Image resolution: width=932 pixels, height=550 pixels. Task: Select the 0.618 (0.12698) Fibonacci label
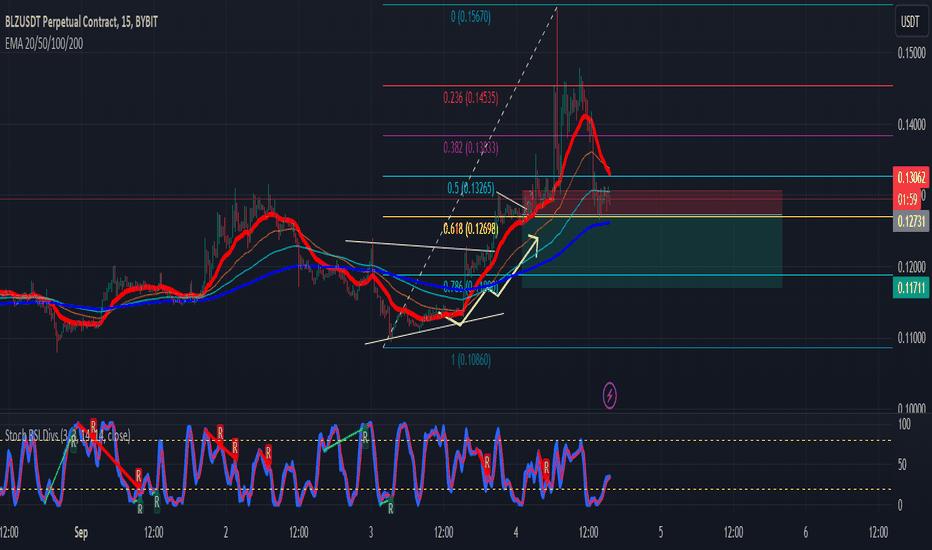click(470, 228)
